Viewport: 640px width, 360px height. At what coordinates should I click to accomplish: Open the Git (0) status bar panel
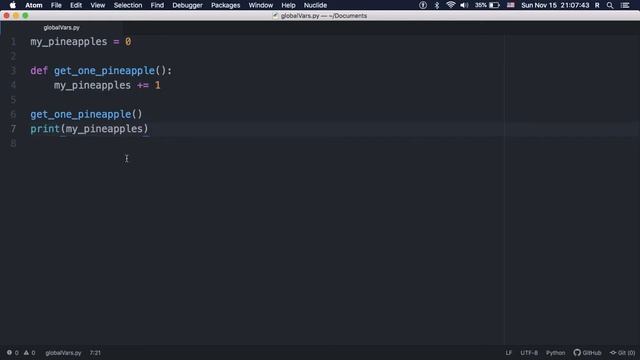pyautogui.click(x=622, y=353)
